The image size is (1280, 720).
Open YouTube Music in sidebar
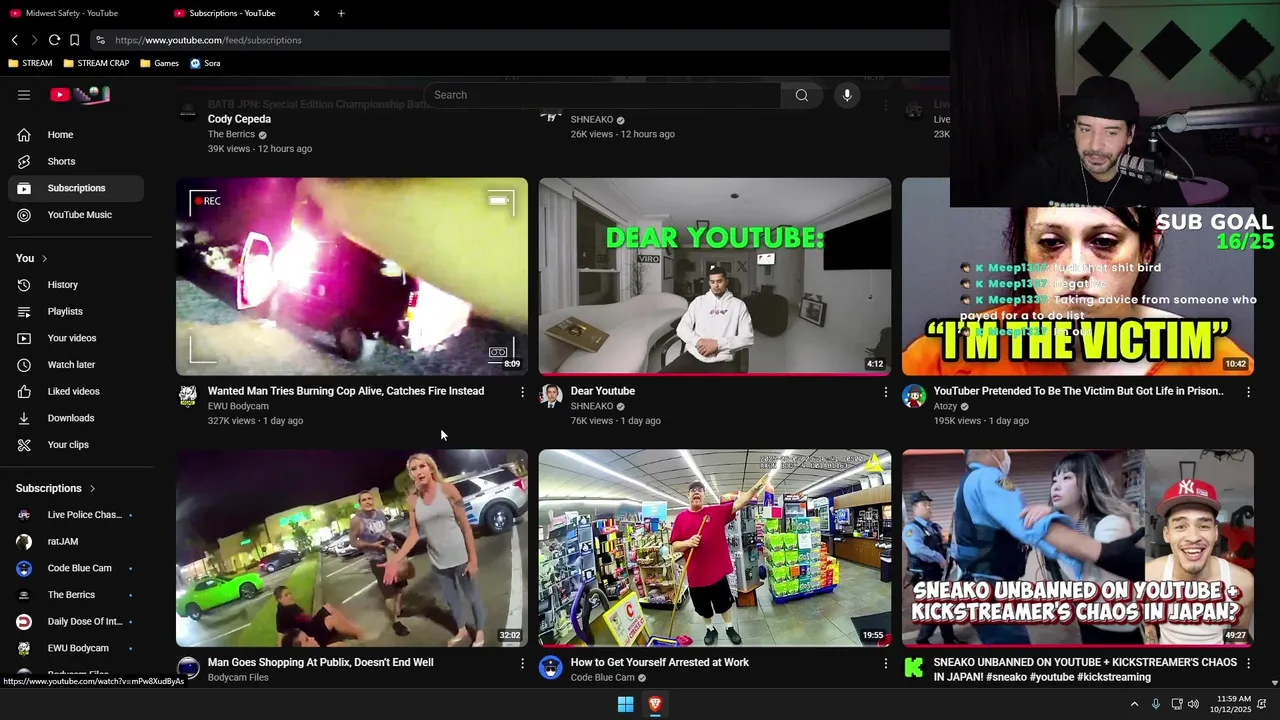(76, 215)
